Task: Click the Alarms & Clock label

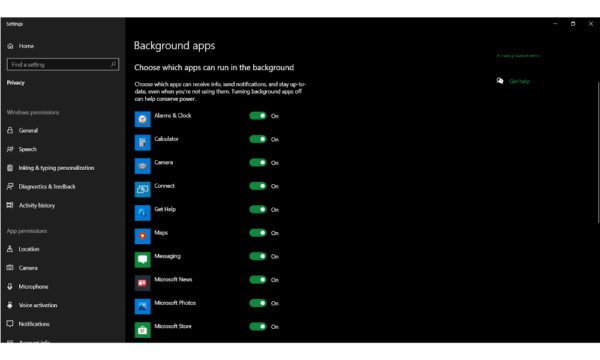Action: pos(173,116)
